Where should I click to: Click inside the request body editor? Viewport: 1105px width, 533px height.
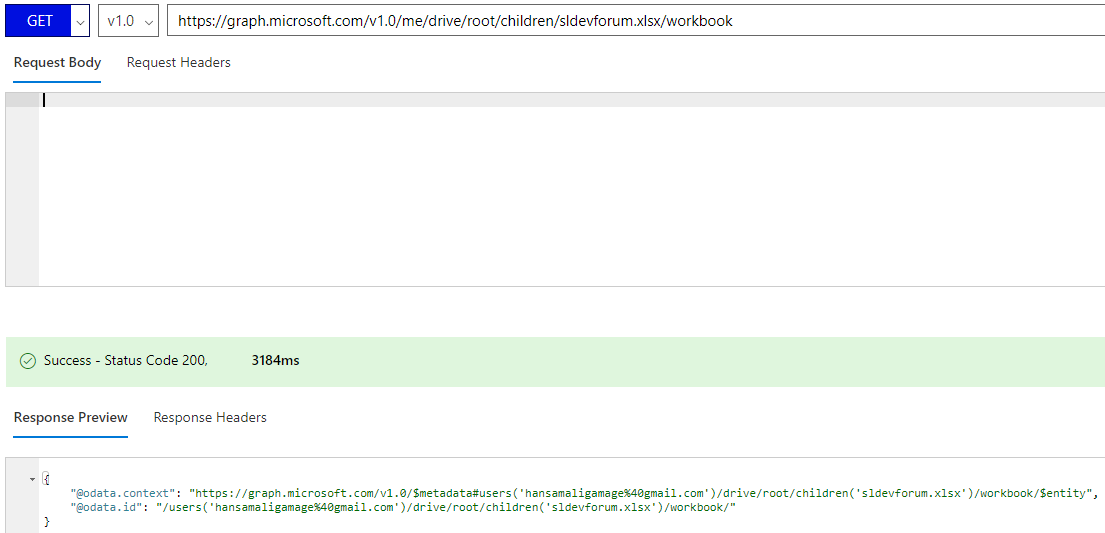coord(572,189)
